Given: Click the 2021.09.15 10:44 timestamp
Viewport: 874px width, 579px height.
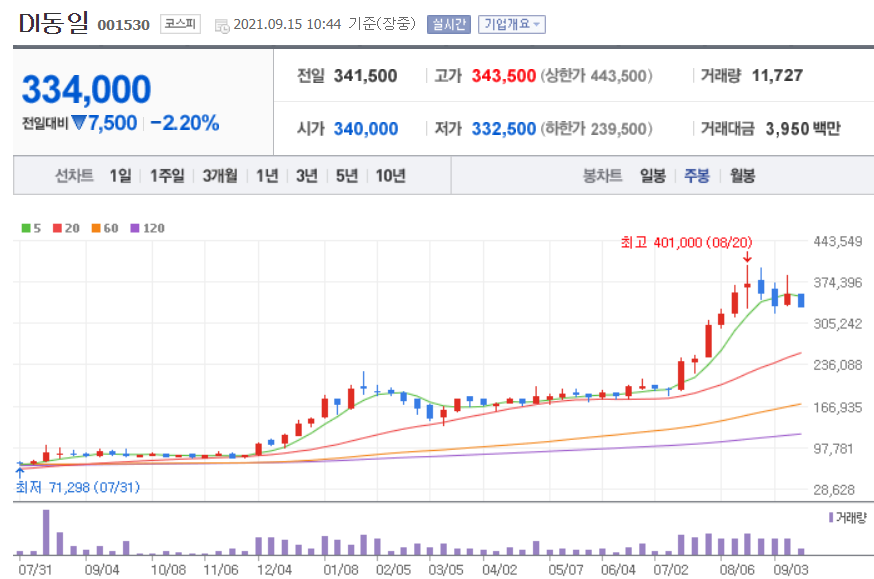Looking at the screenshot, I should point(287,25).
